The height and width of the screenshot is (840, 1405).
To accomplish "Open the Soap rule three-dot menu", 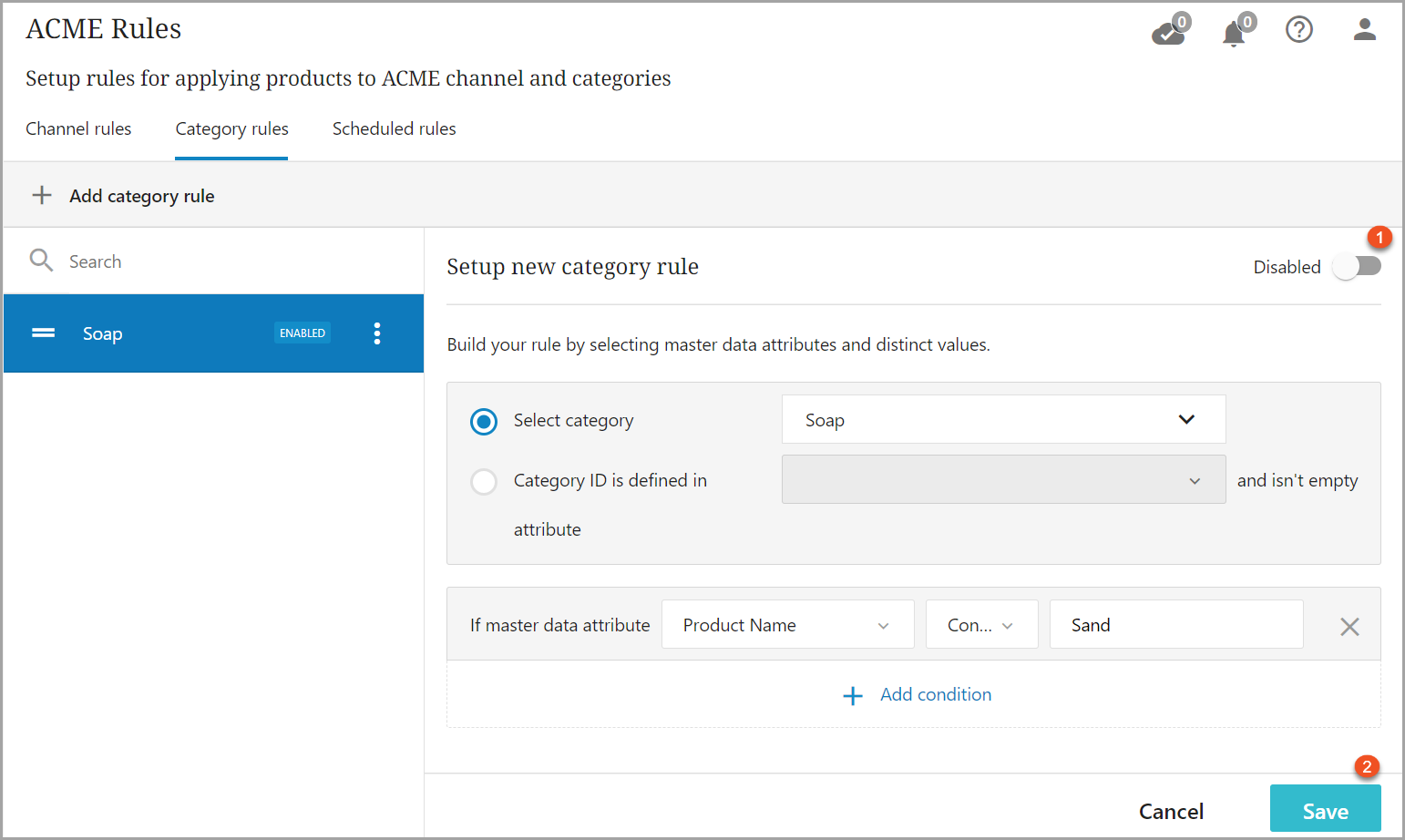I will (377, 333).
